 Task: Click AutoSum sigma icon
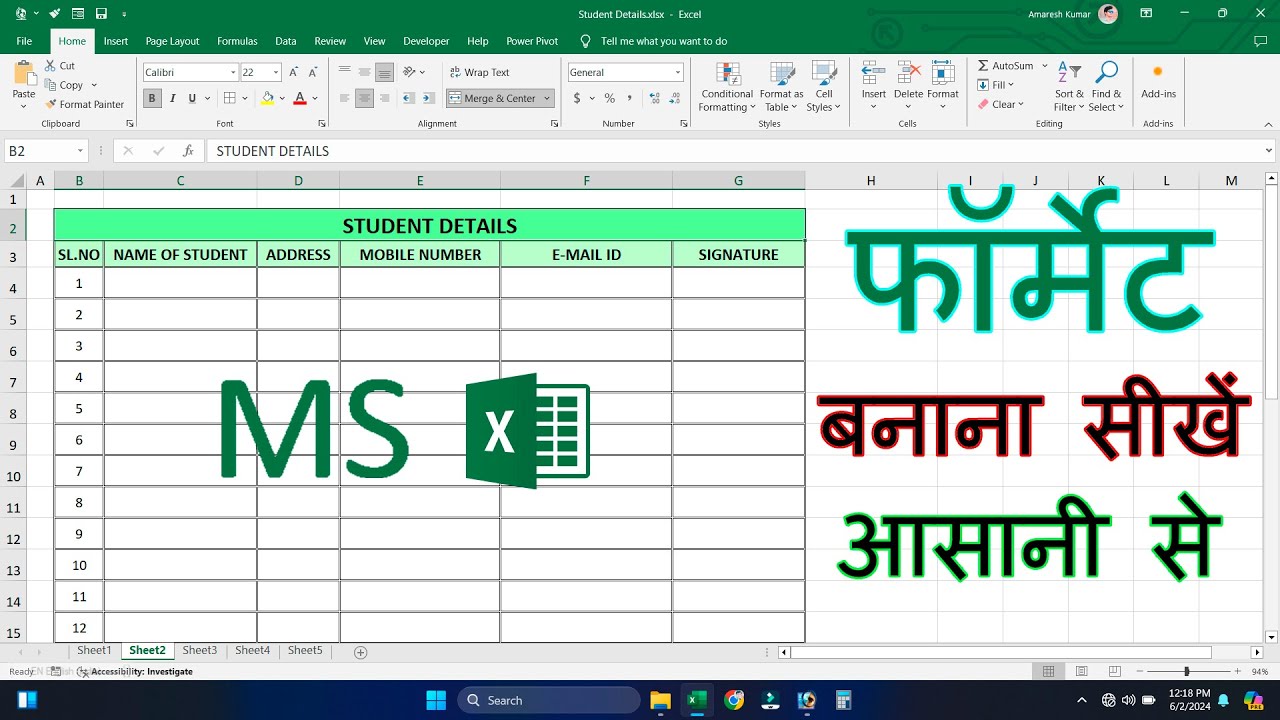point(983,66)
